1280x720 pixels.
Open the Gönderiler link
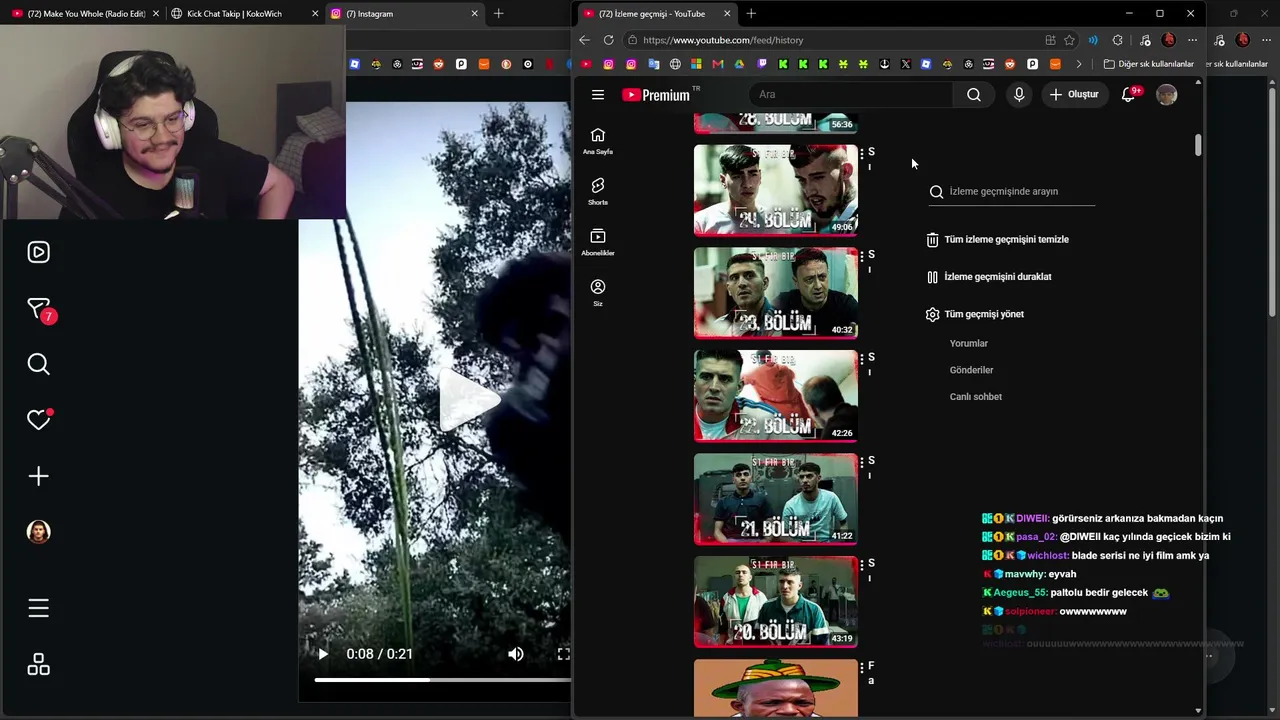pos(972,370)
